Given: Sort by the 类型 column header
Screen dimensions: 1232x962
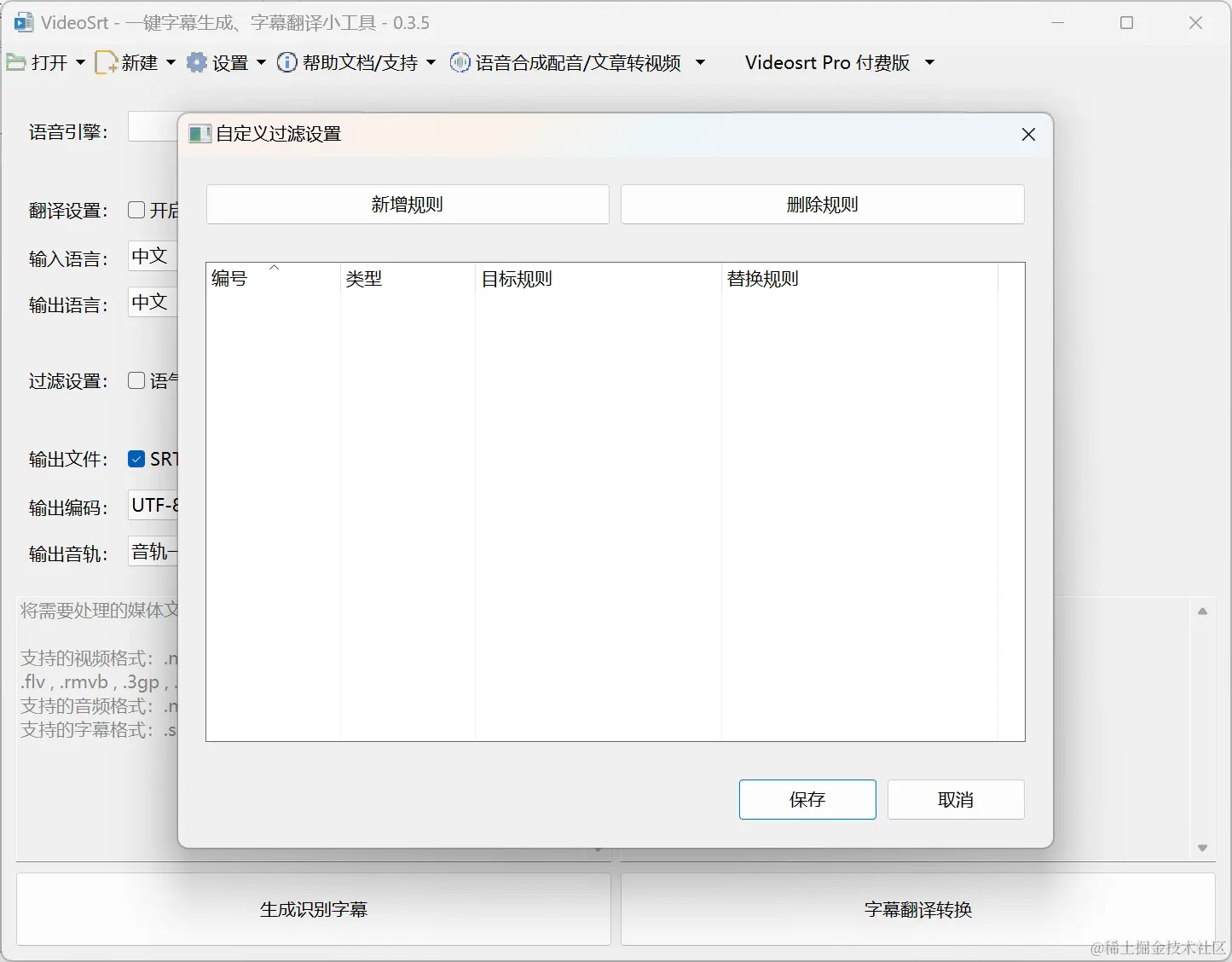Looking at the screenshot, I should click(408, 279).
